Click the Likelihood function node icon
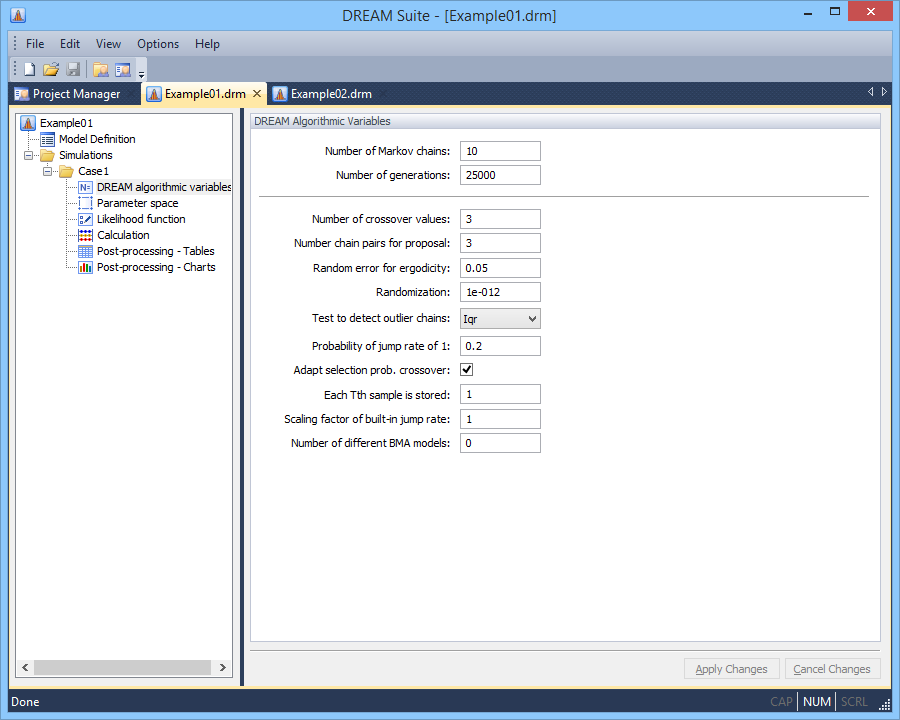900x720 pixels. click(x=85, y=219)
